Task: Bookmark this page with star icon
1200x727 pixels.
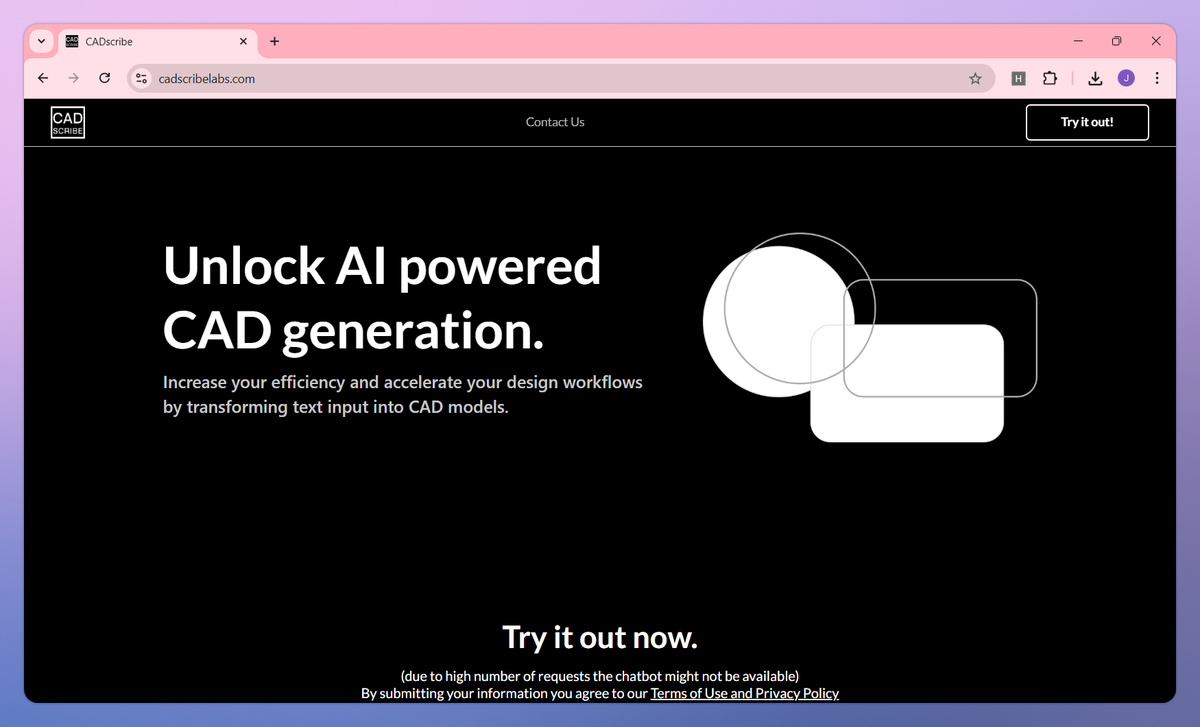Action: click(975, 78)
